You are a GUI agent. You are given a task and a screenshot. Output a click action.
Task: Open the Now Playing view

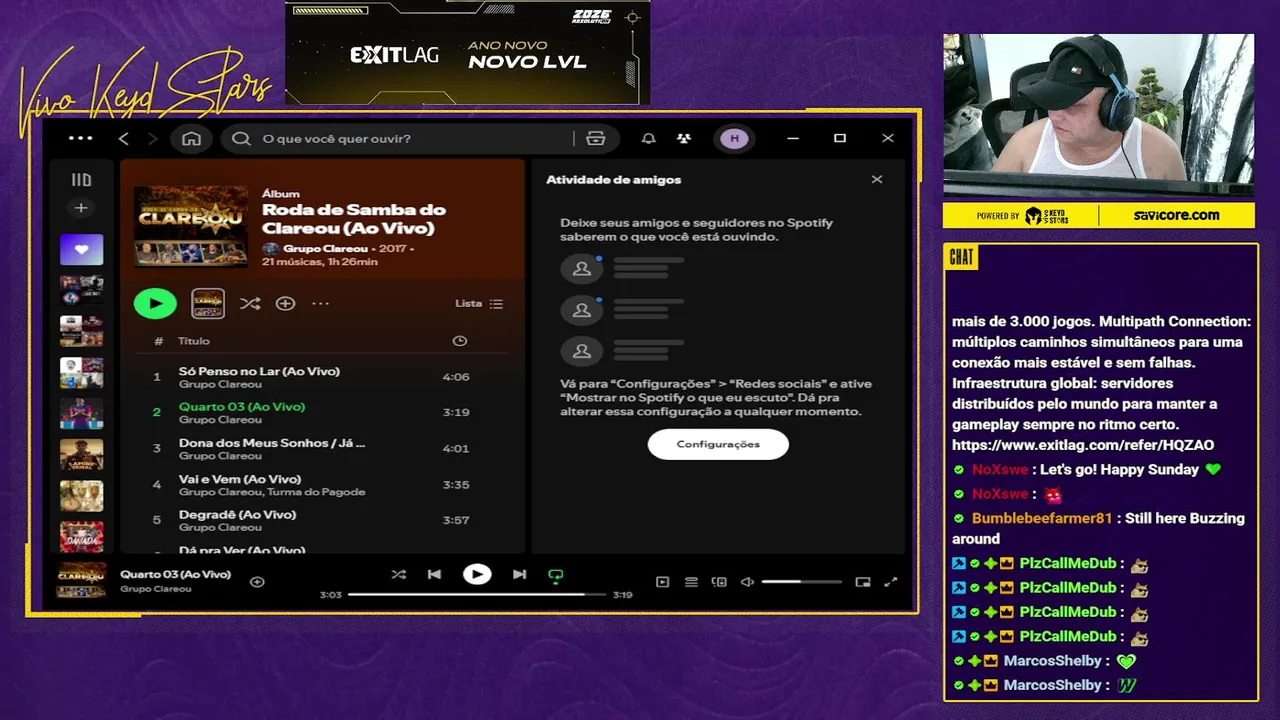pyautogui.click(x=662, y=582)
